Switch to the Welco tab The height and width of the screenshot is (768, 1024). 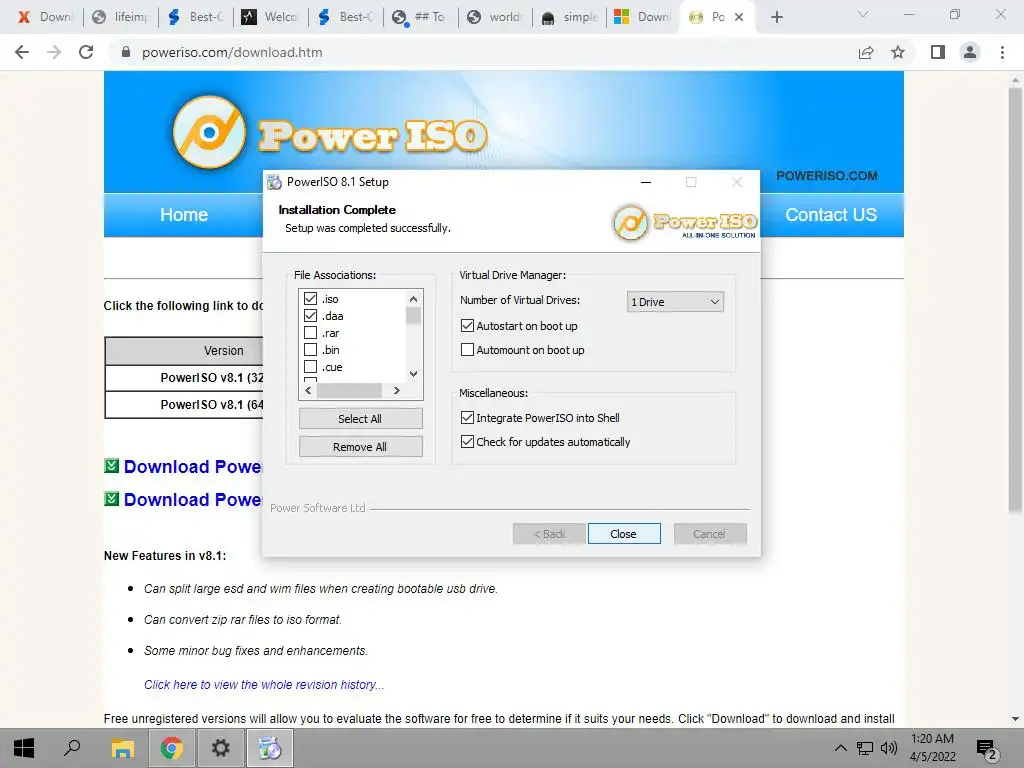point(271,17)
